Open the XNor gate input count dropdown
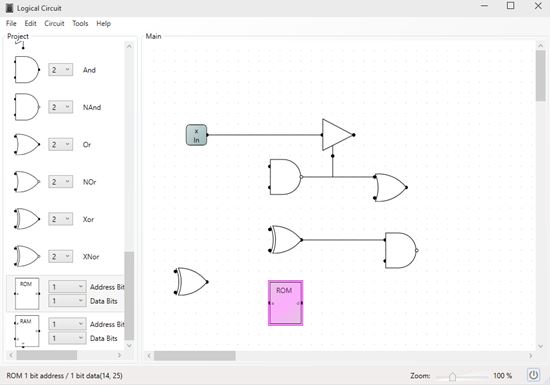This screenshot has width=550, height=385. [61, 256]
